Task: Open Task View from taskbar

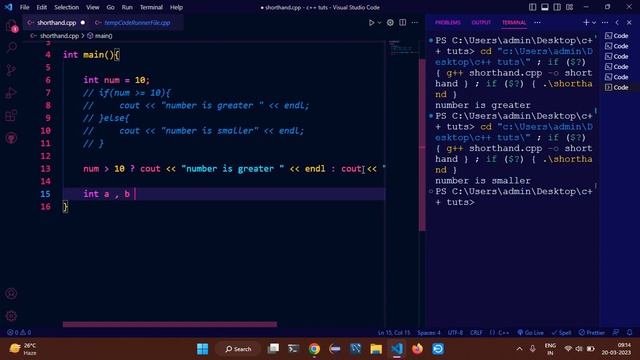Action: tap(273, 349)
